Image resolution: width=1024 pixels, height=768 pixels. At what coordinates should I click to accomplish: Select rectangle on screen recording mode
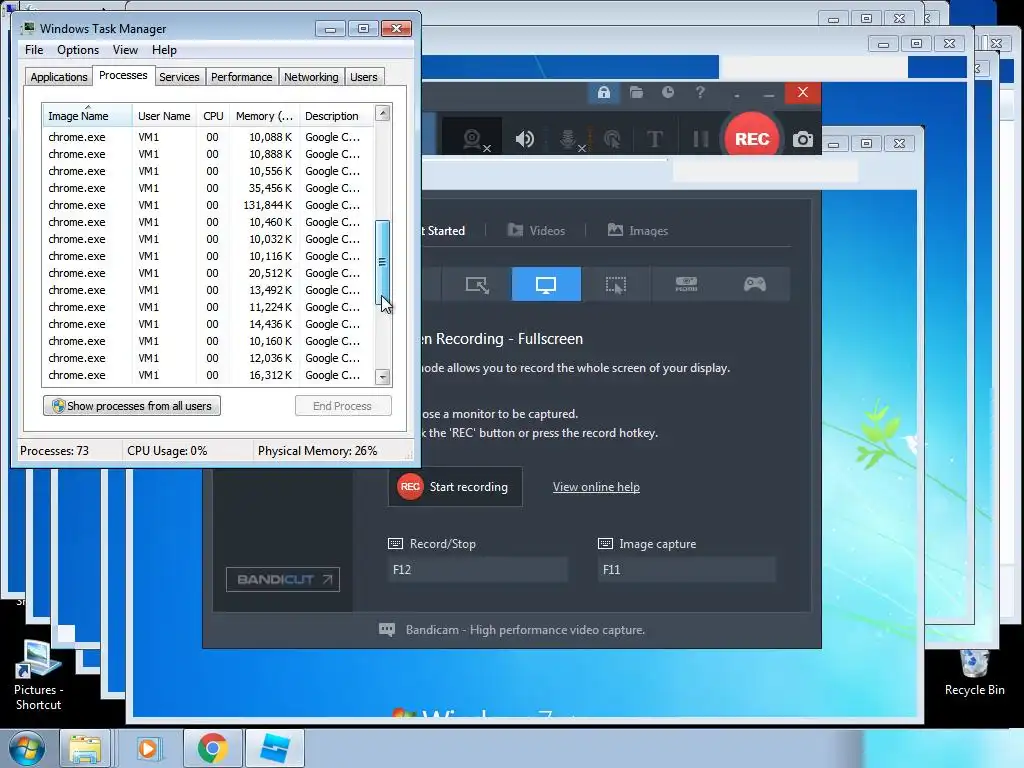(x=477, y=284)
